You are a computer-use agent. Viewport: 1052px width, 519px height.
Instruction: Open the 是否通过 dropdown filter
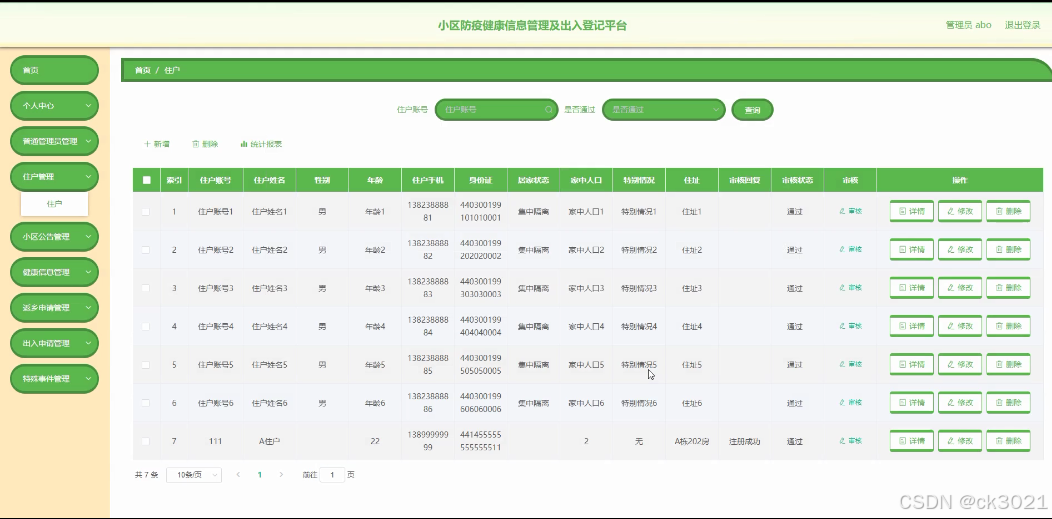pyautogui.click(x=664, y=110)
